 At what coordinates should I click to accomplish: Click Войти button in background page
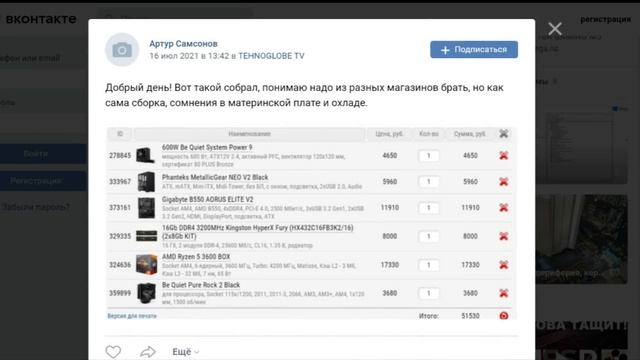43,153
